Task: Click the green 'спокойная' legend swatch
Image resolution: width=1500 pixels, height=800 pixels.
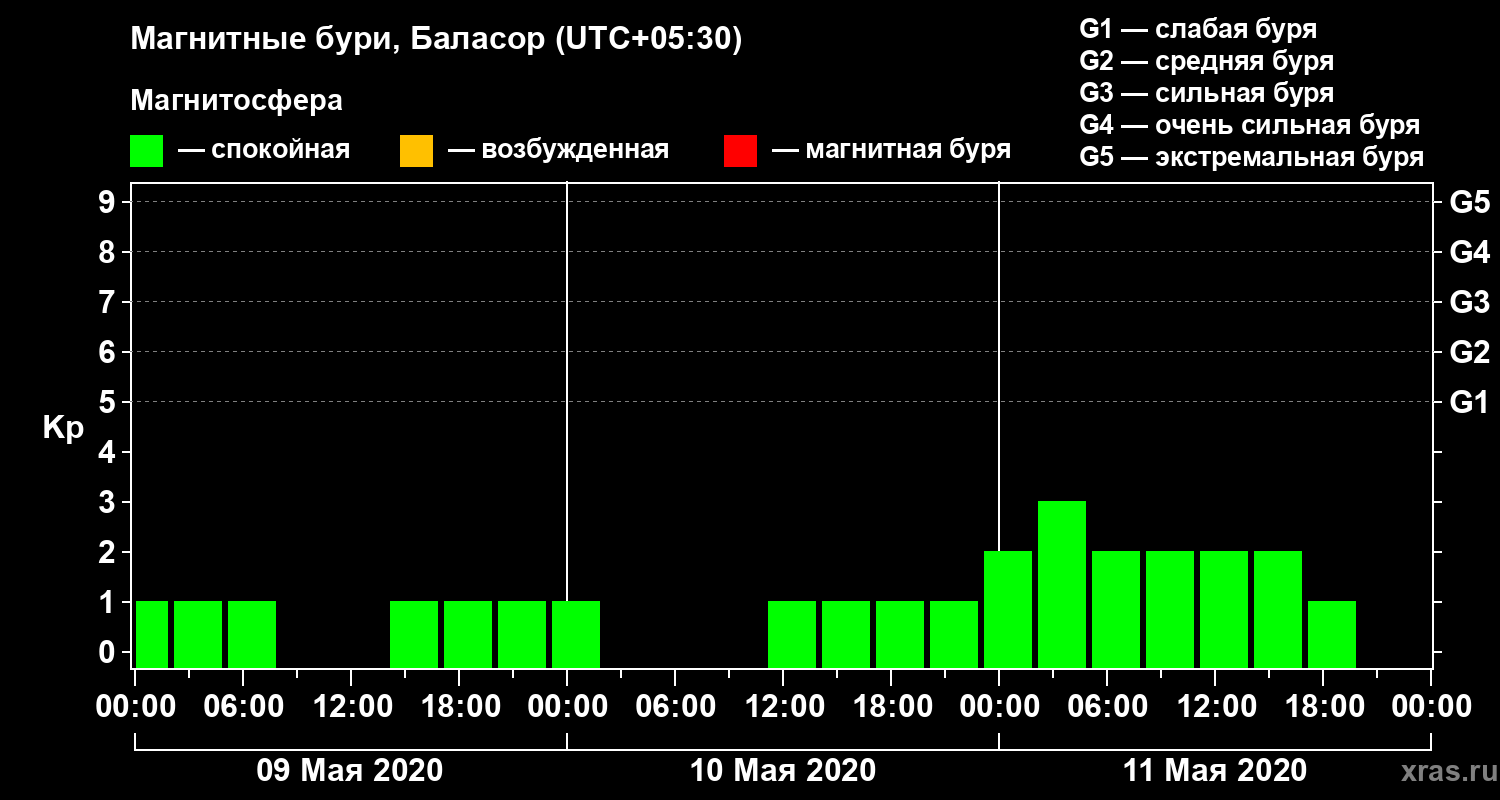Action: point(147,151)
